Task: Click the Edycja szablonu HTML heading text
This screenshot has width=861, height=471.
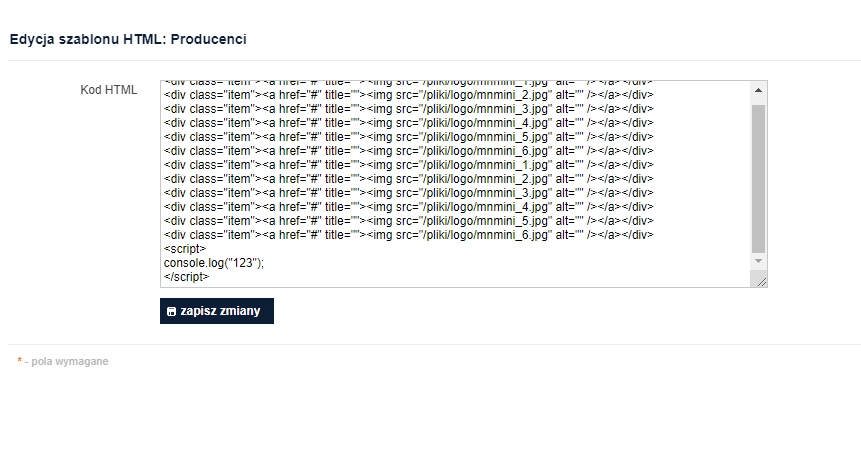Action: pyautogui.click(x=88, y=40)
